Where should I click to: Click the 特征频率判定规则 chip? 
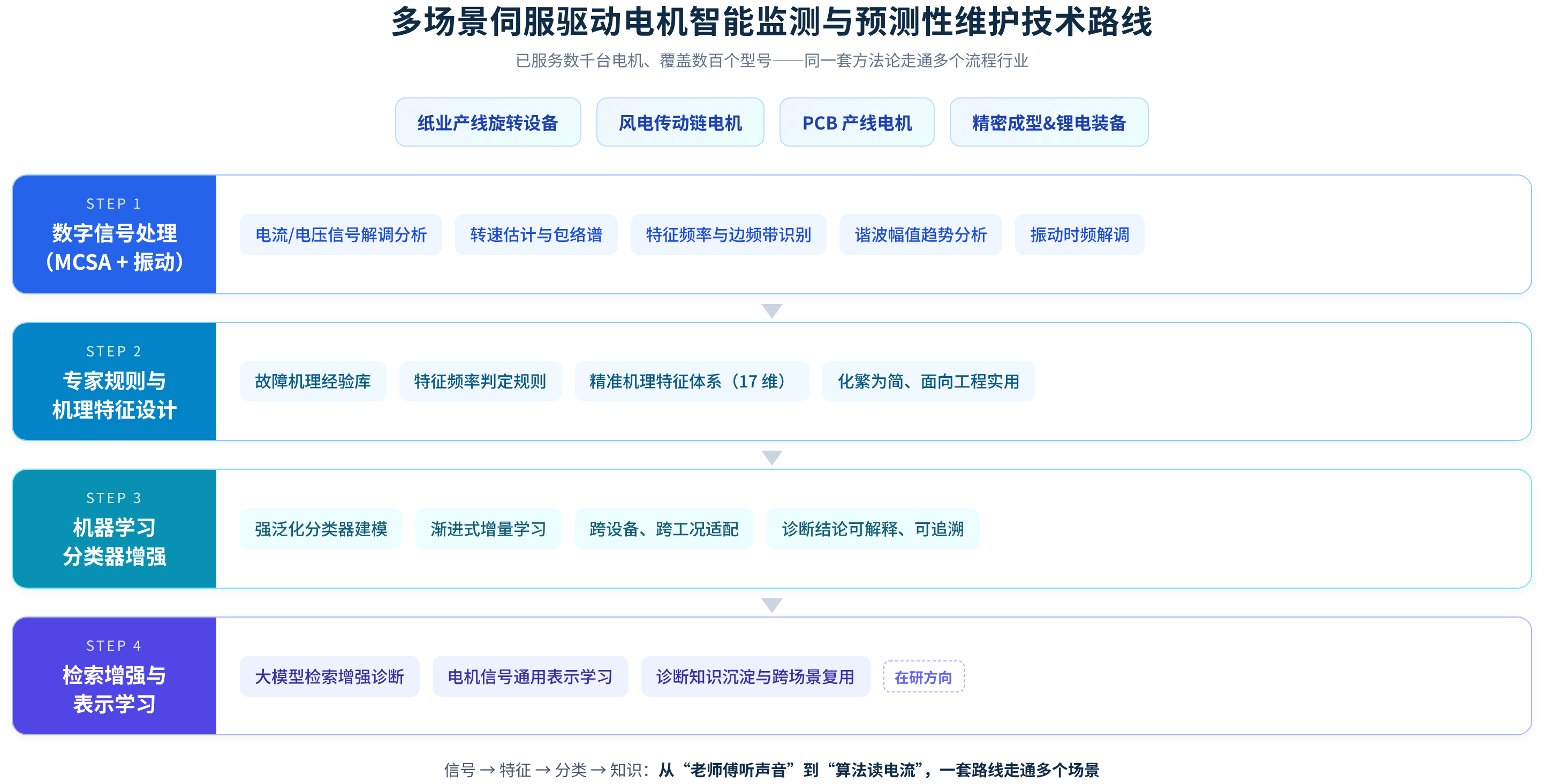tap(480, 381)
